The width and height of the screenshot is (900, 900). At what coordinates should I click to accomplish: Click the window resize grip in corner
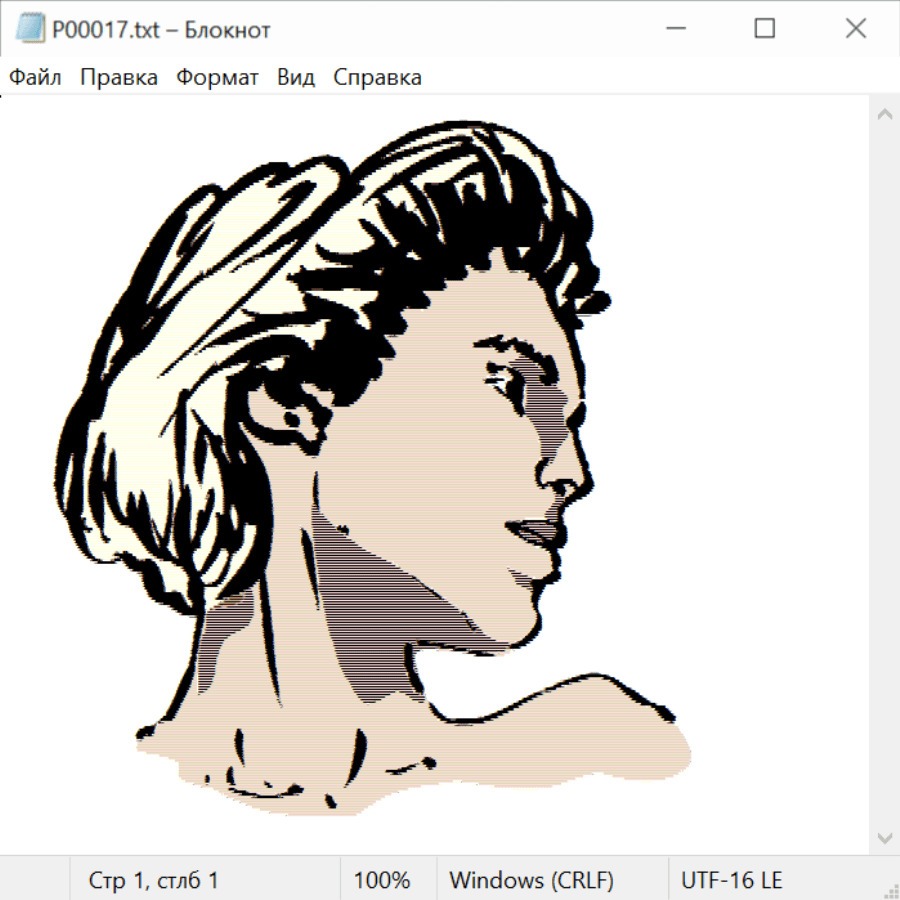coord(891,891)
